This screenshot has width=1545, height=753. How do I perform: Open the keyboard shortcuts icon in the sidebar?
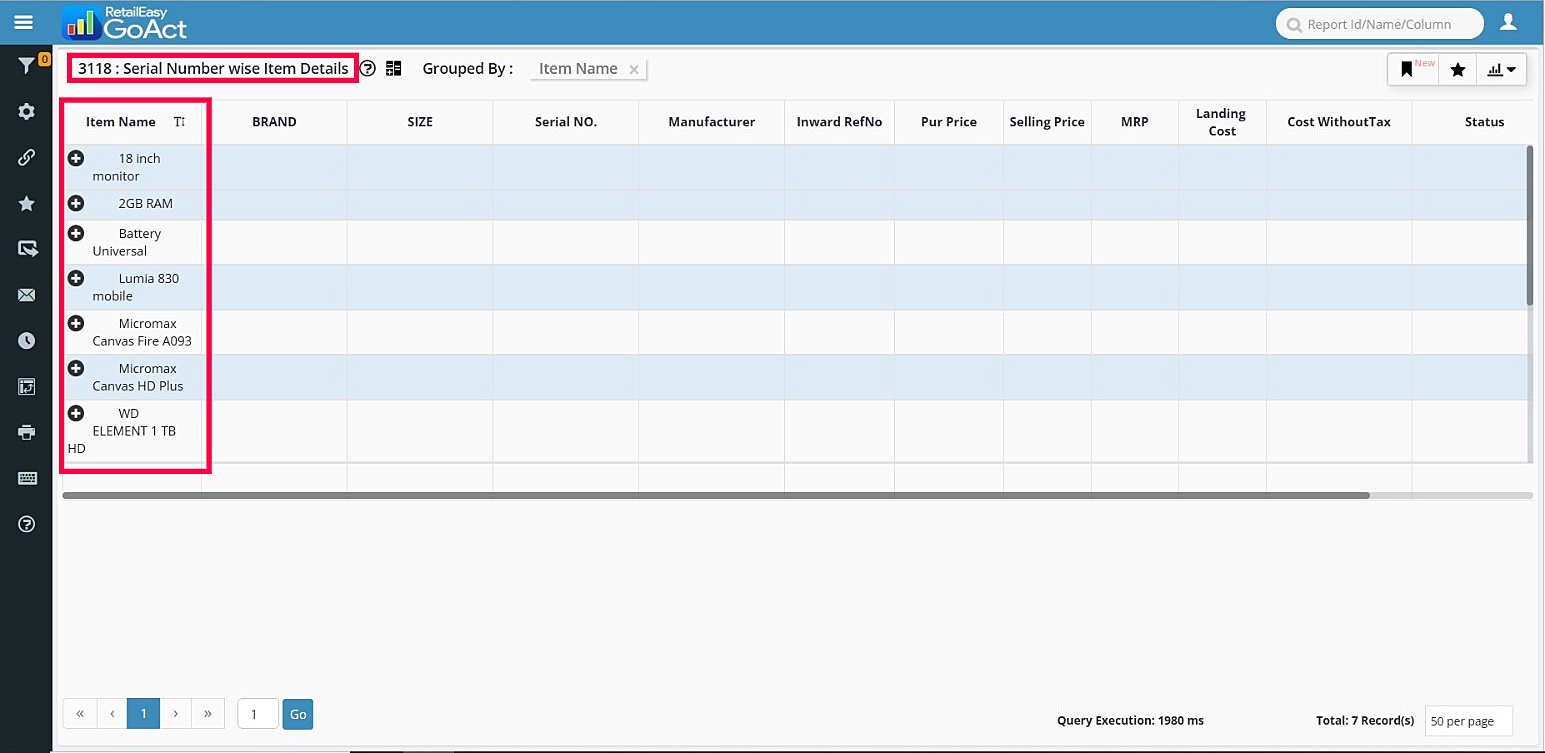27,478
